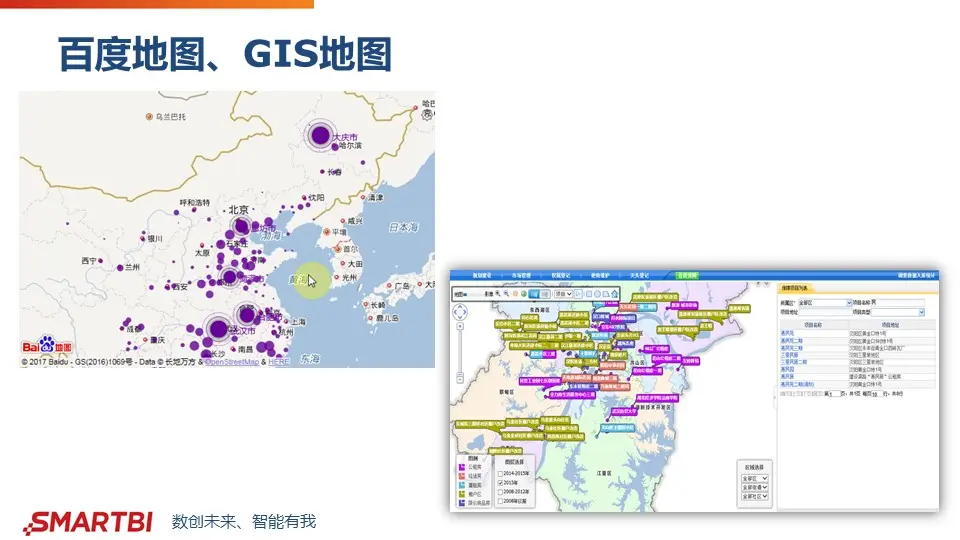Click the large purple bubble at 大庆市
The image size is (960, 540).
320,135
